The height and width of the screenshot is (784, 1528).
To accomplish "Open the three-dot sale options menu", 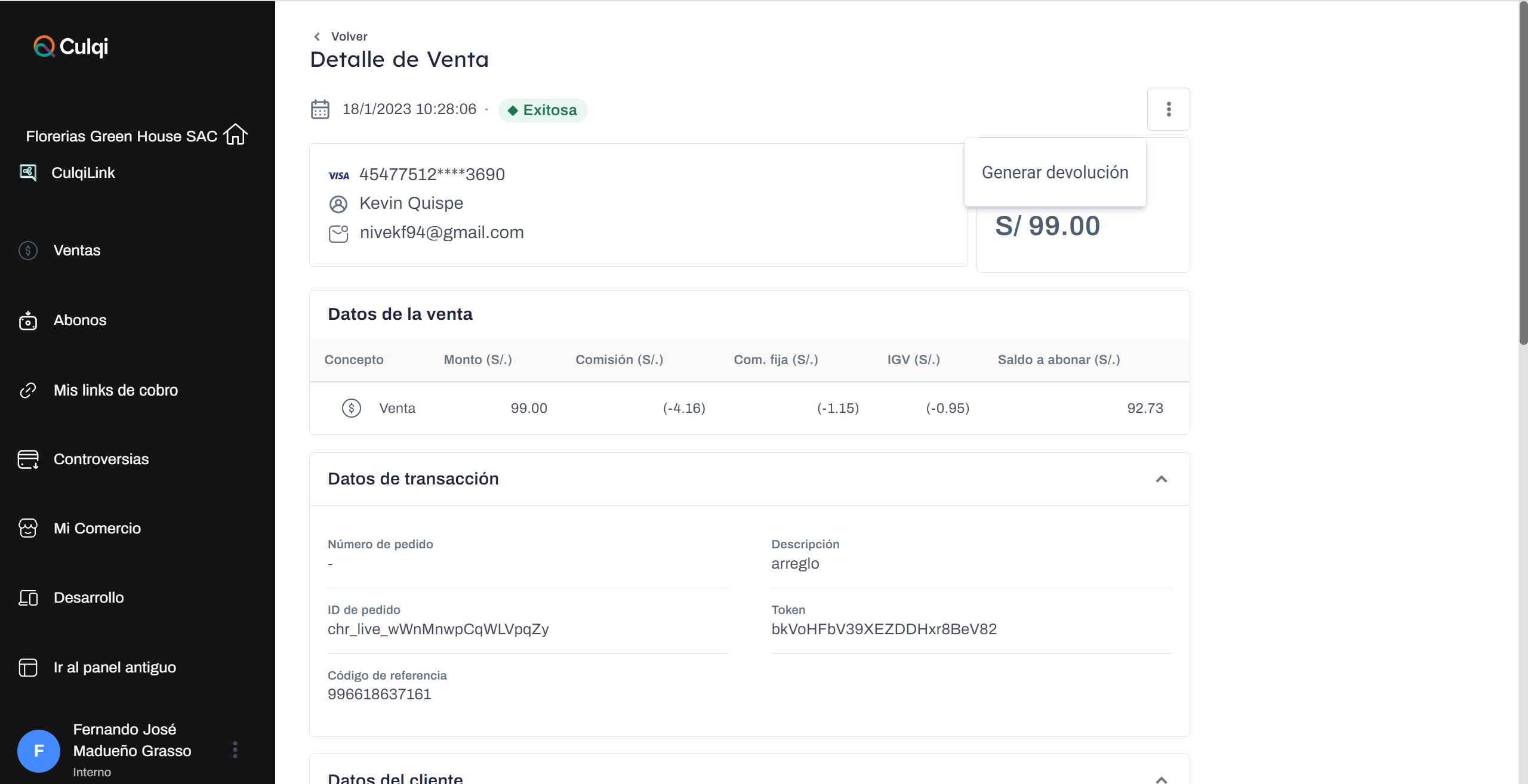I will 1168,109.
